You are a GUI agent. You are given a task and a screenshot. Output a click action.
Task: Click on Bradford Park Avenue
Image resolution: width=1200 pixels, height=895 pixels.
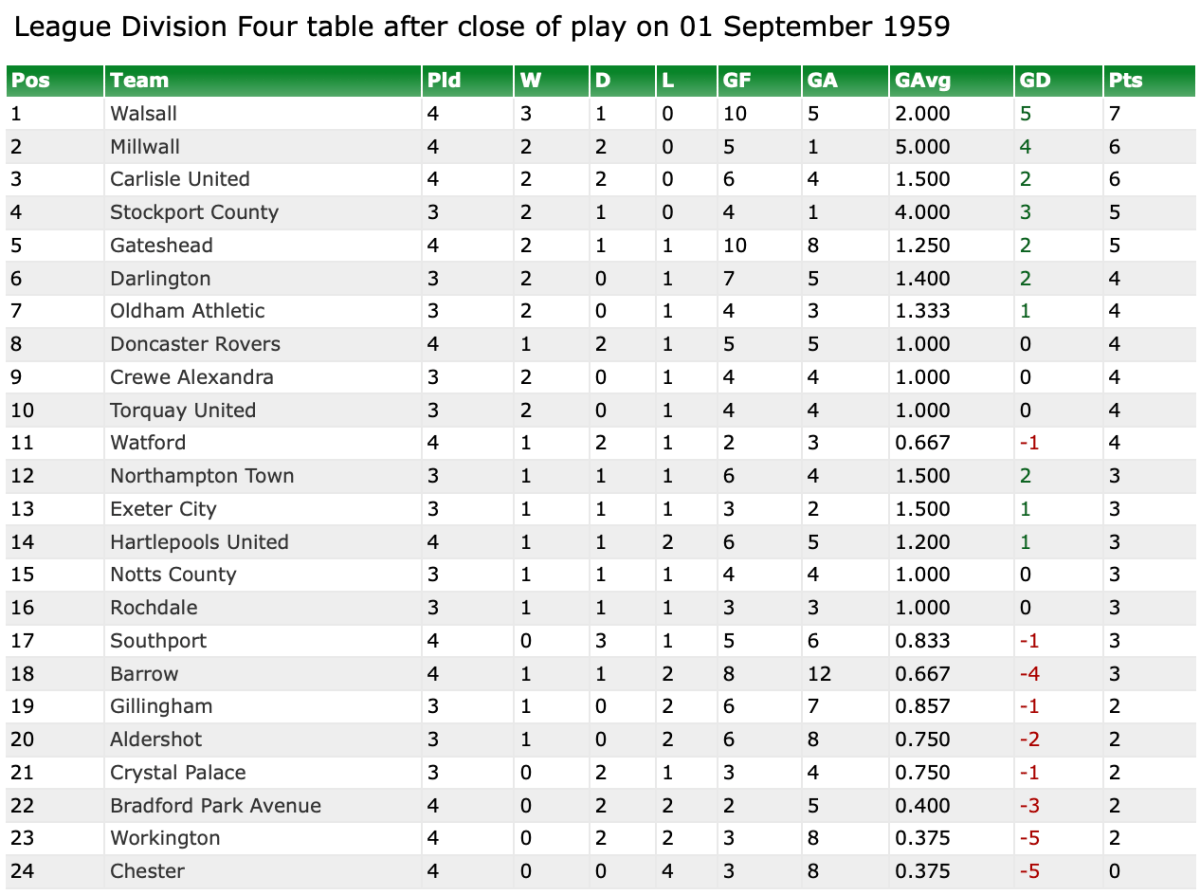215,806
